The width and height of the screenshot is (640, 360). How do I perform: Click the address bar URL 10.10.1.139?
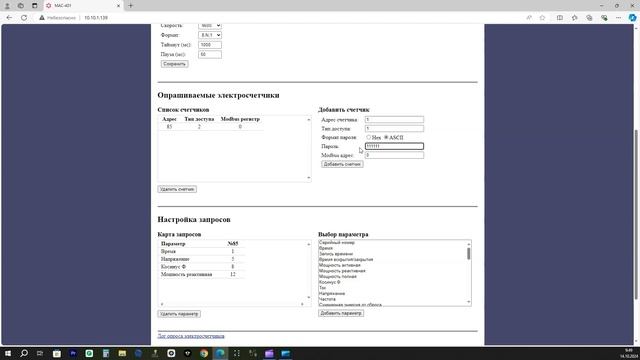(96, 18)
